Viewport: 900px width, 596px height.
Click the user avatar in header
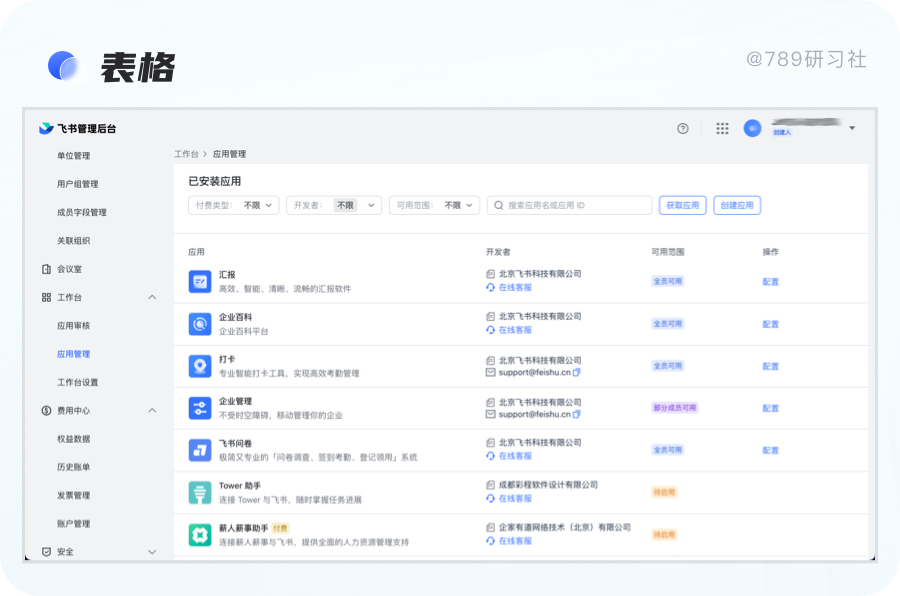click(x=752, y=129)
